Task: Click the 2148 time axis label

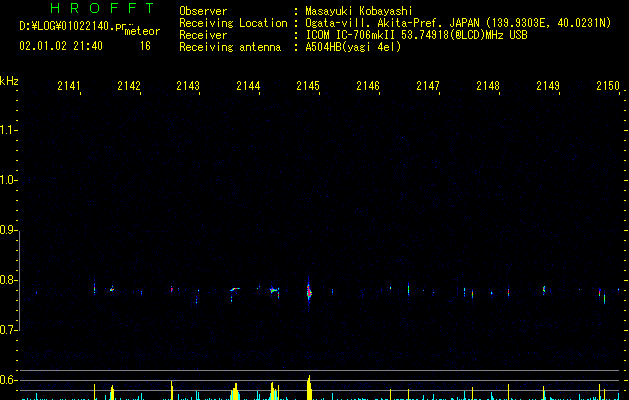Action: tap(488, 85)
